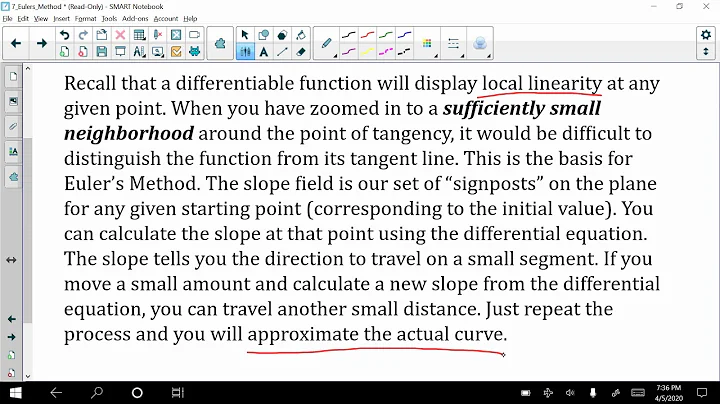Open the File menu

[7, 19]
